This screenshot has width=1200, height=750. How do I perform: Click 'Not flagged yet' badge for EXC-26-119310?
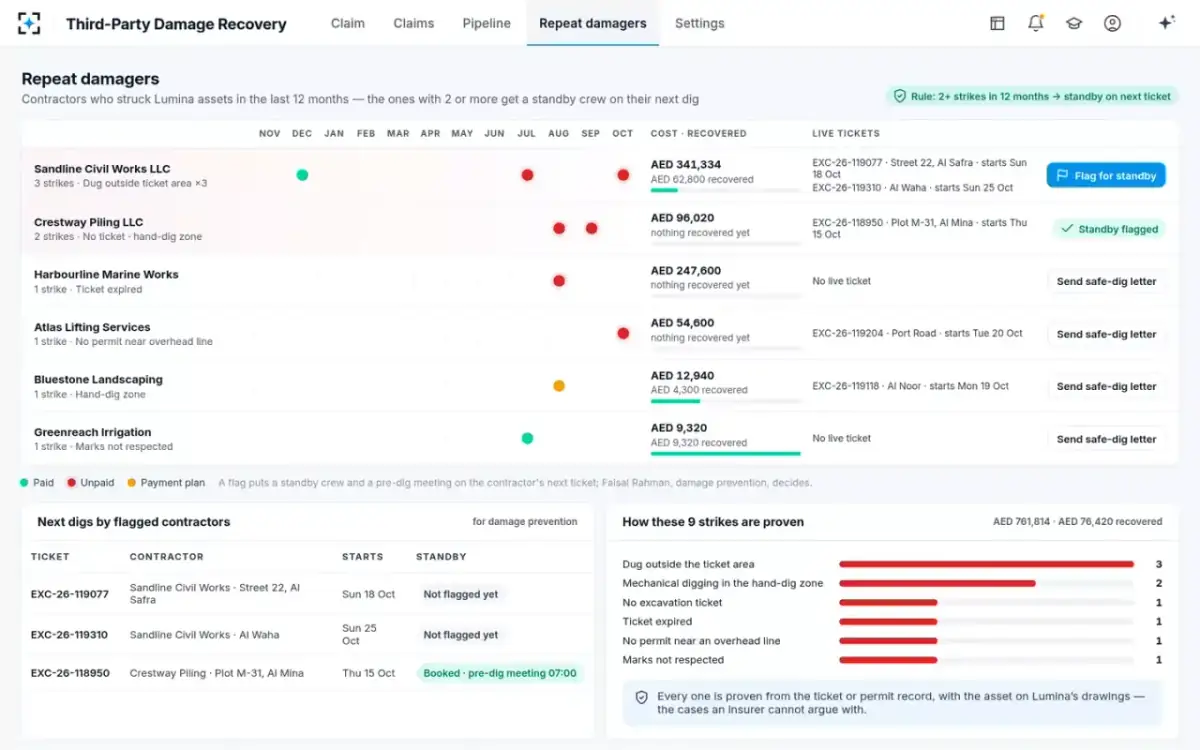pyautogui.click(x=460, y=635)
